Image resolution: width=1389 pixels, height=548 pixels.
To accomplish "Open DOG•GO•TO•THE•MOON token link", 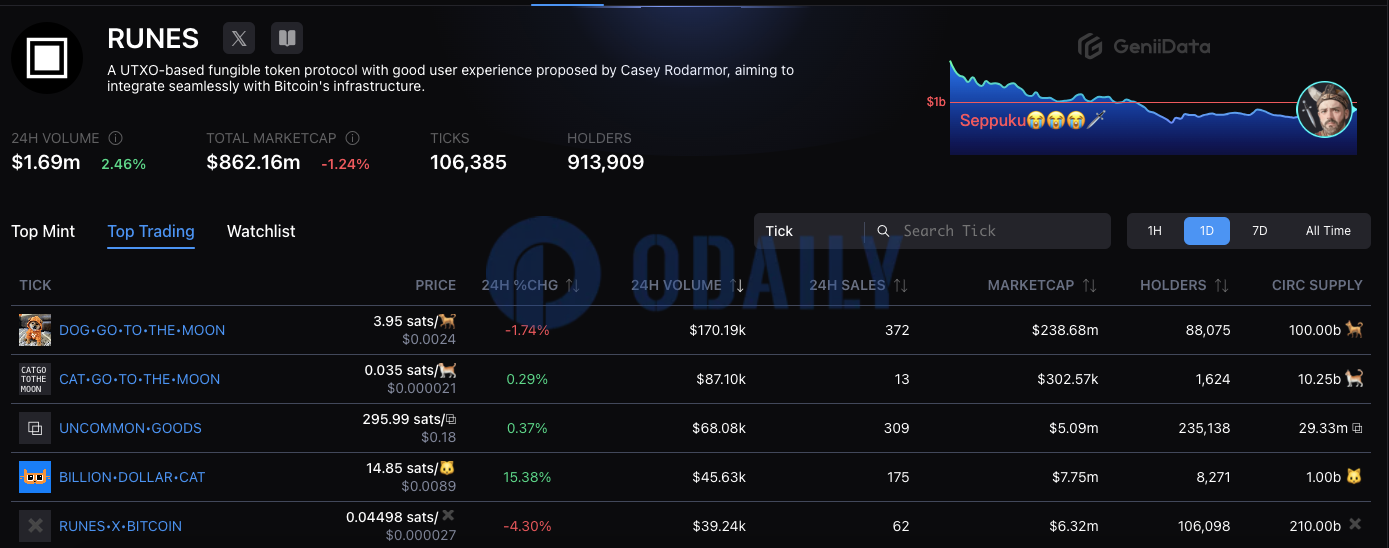I will (142, 330).
